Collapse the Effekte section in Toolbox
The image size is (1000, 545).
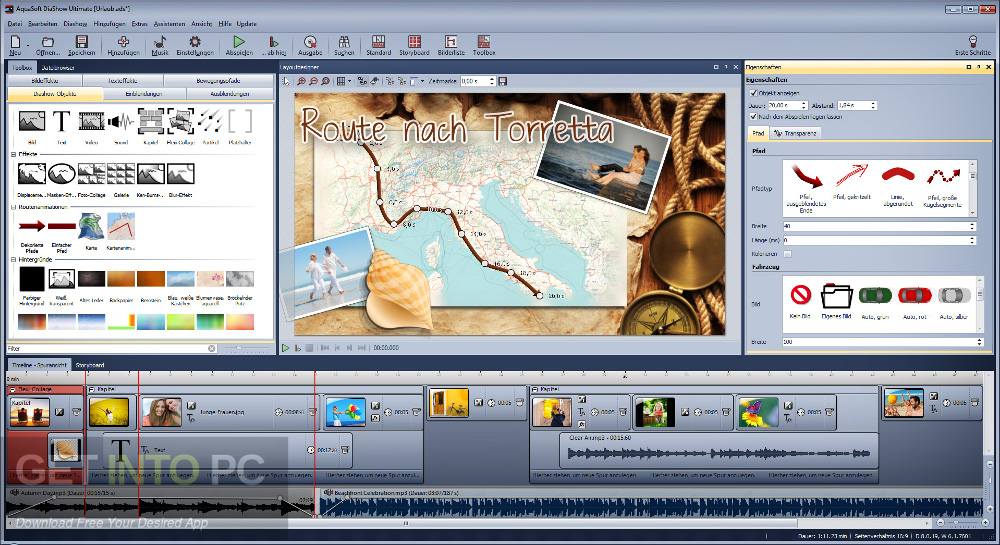13,154
